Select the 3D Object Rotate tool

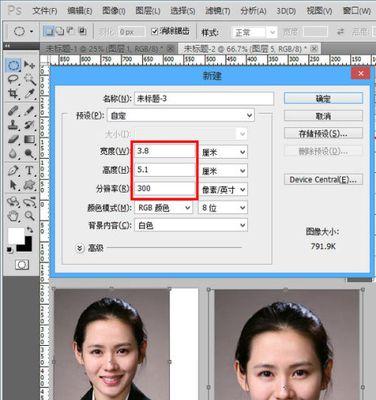pyautogui.click(x=13, y=202)
